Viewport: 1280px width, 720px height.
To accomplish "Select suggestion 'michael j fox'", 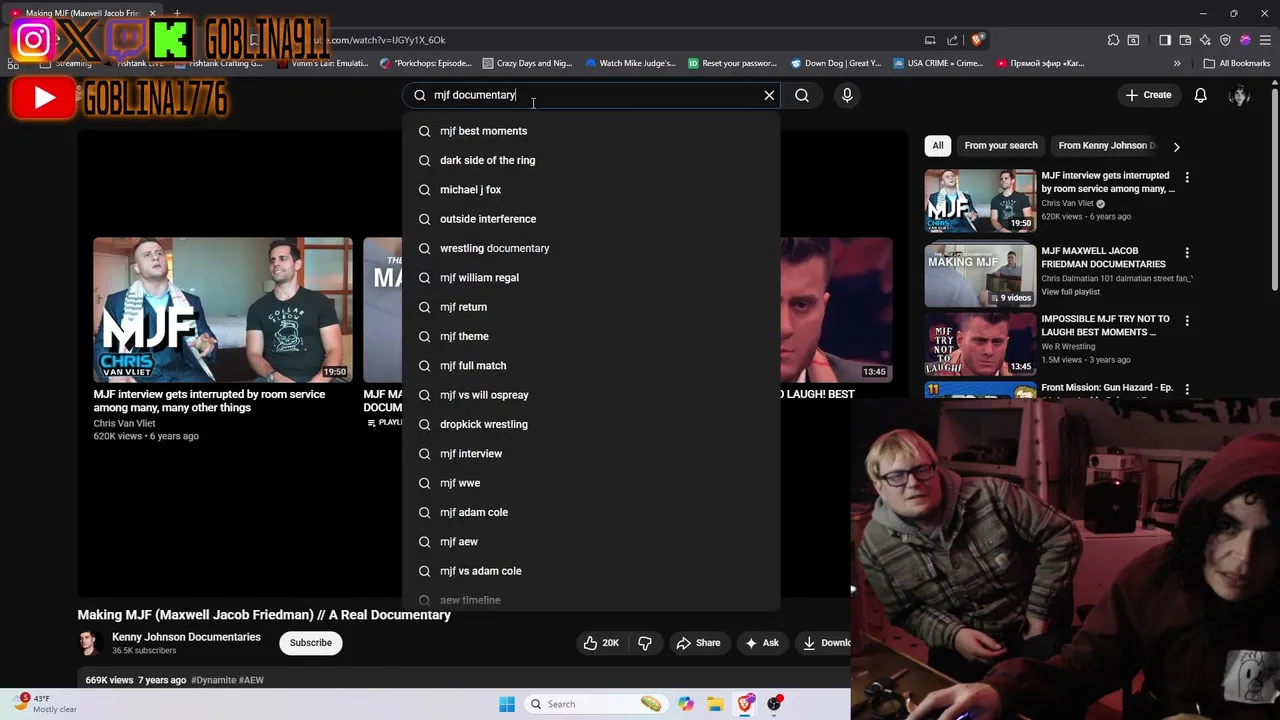I will 591,190.
